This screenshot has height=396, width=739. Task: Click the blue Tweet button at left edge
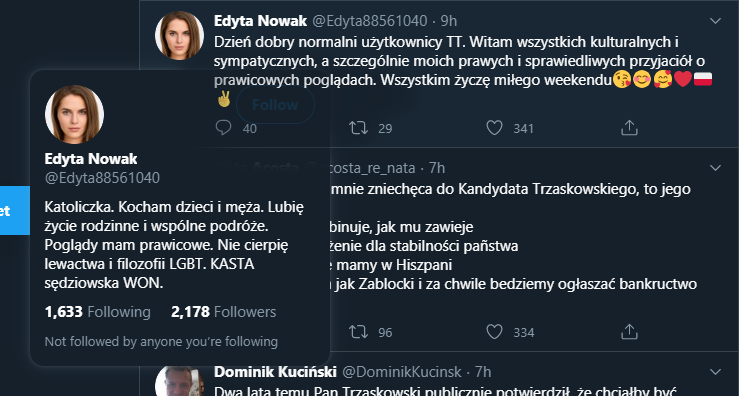15,210
